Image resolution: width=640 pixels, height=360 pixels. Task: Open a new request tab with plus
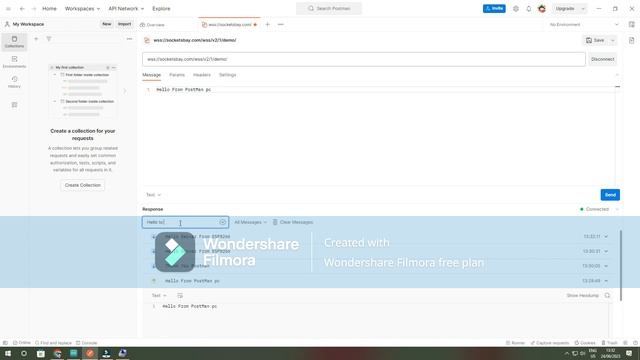(x=267, y=24)
